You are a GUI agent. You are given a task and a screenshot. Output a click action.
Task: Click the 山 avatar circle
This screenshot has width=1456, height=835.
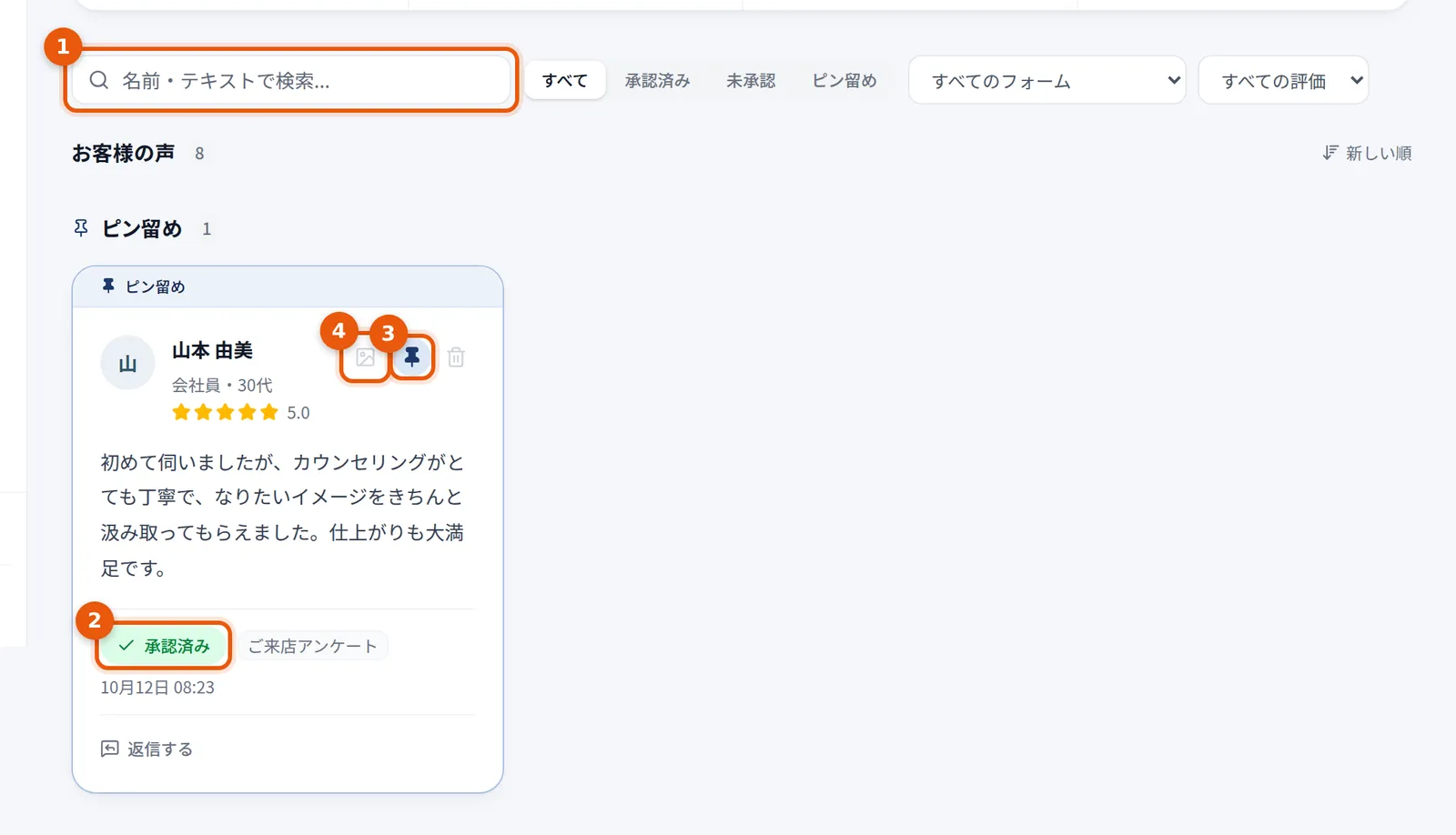[x=127, y=363]
